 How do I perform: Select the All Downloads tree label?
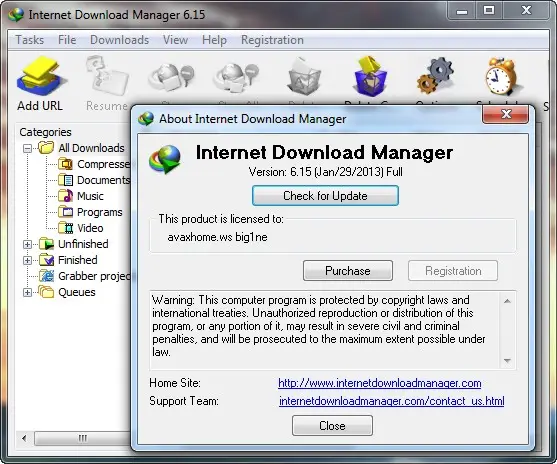[x=91, y=148]
